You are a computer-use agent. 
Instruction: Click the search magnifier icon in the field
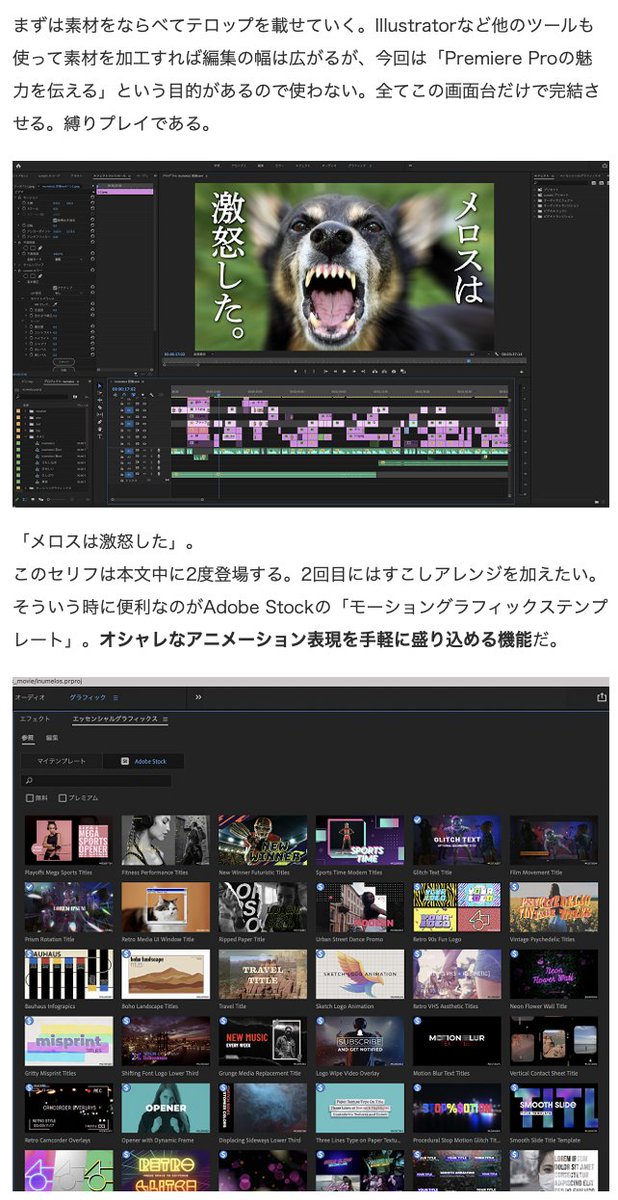tap(30, 780)
